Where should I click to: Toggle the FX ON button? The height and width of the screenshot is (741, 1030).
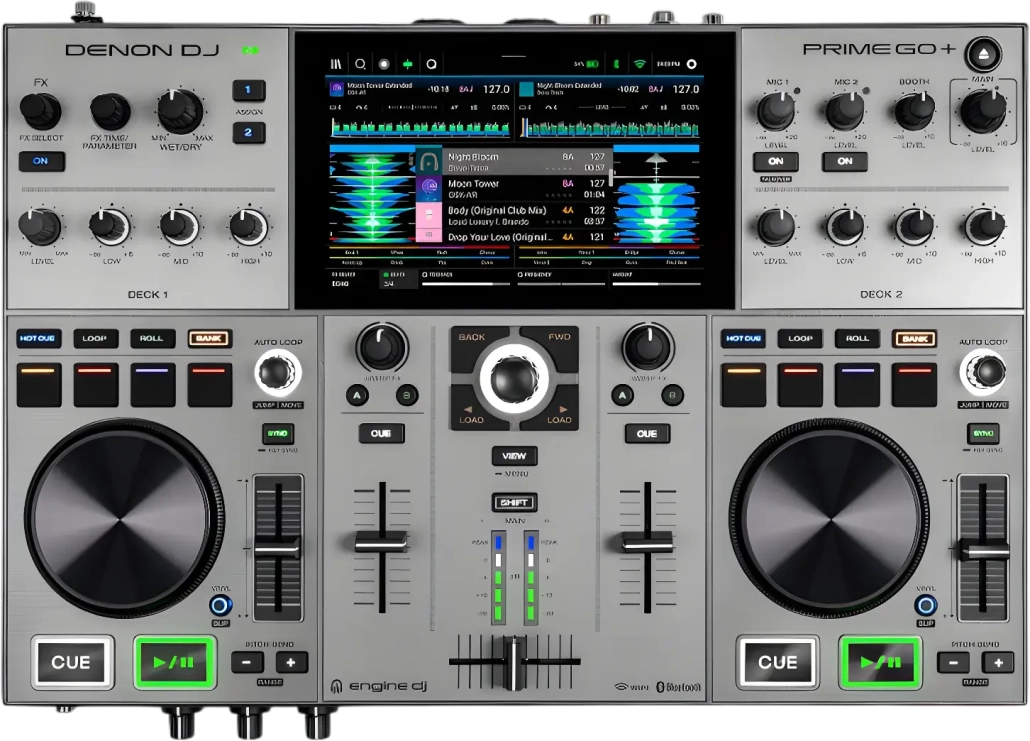(41, 161)
